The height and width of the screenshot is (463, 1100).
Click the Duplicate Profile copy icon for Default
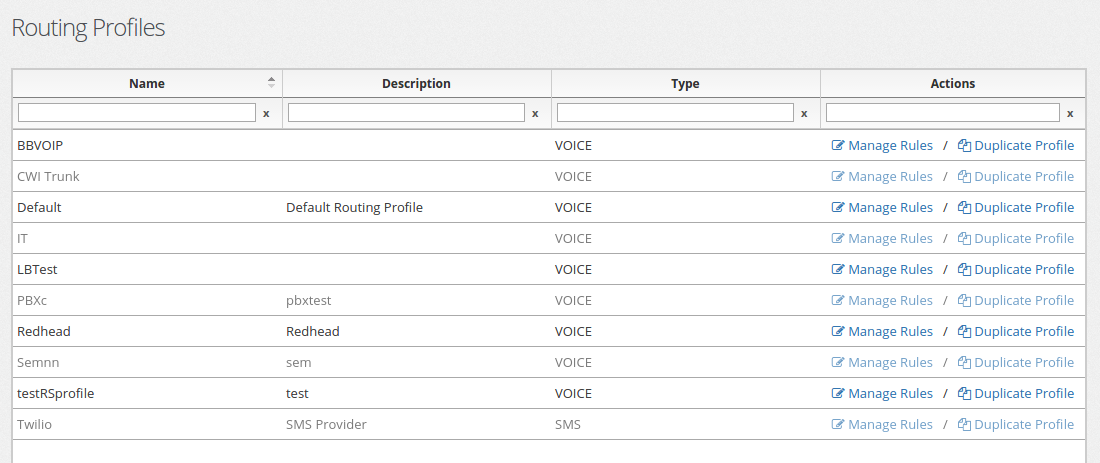tap(965, 207)
